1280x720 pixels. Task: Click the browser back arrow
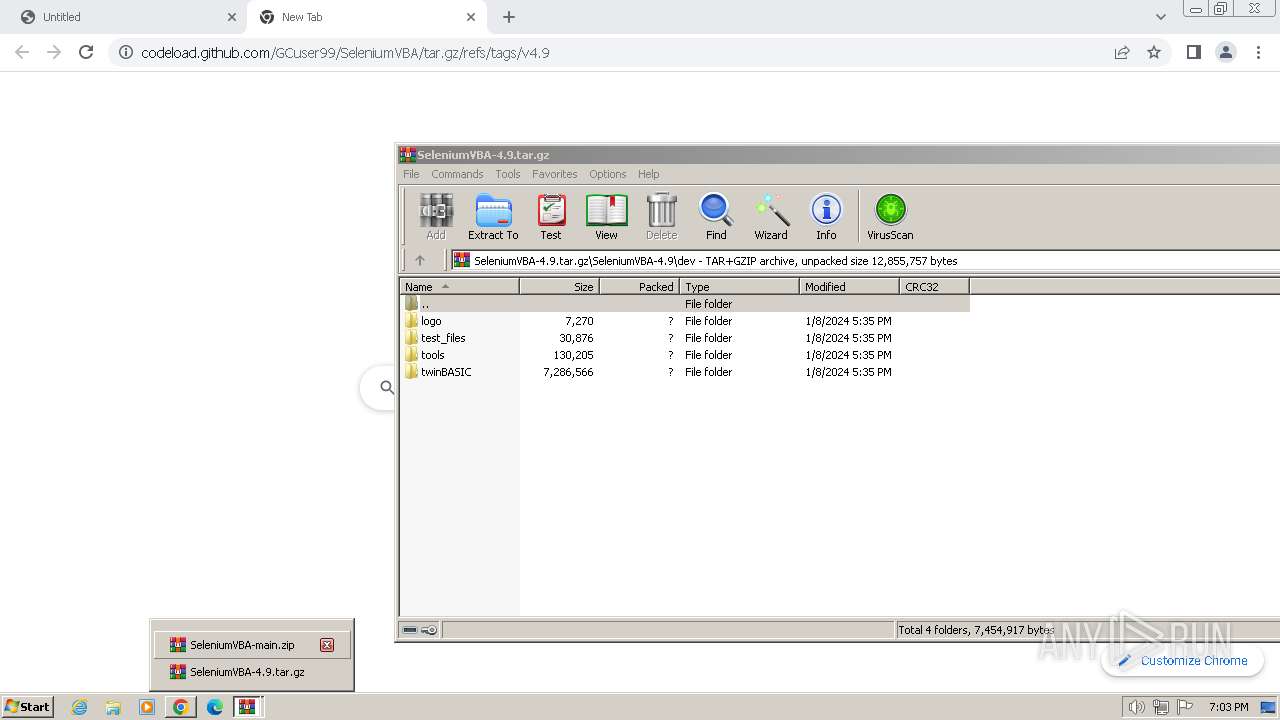click(x=22, y=52)
